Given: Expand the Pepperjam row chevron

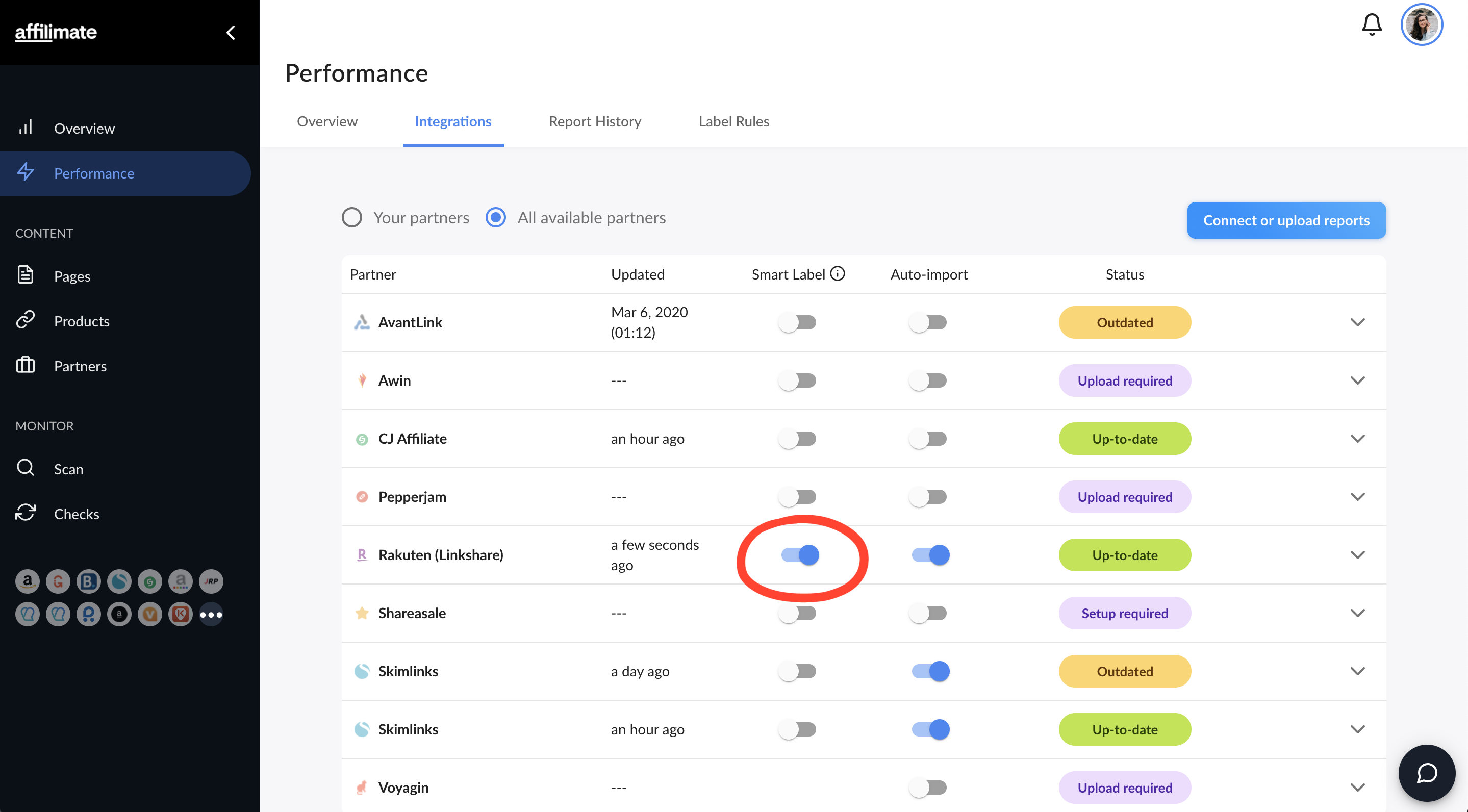Looking at the screenshot, I should (1357, 497).
